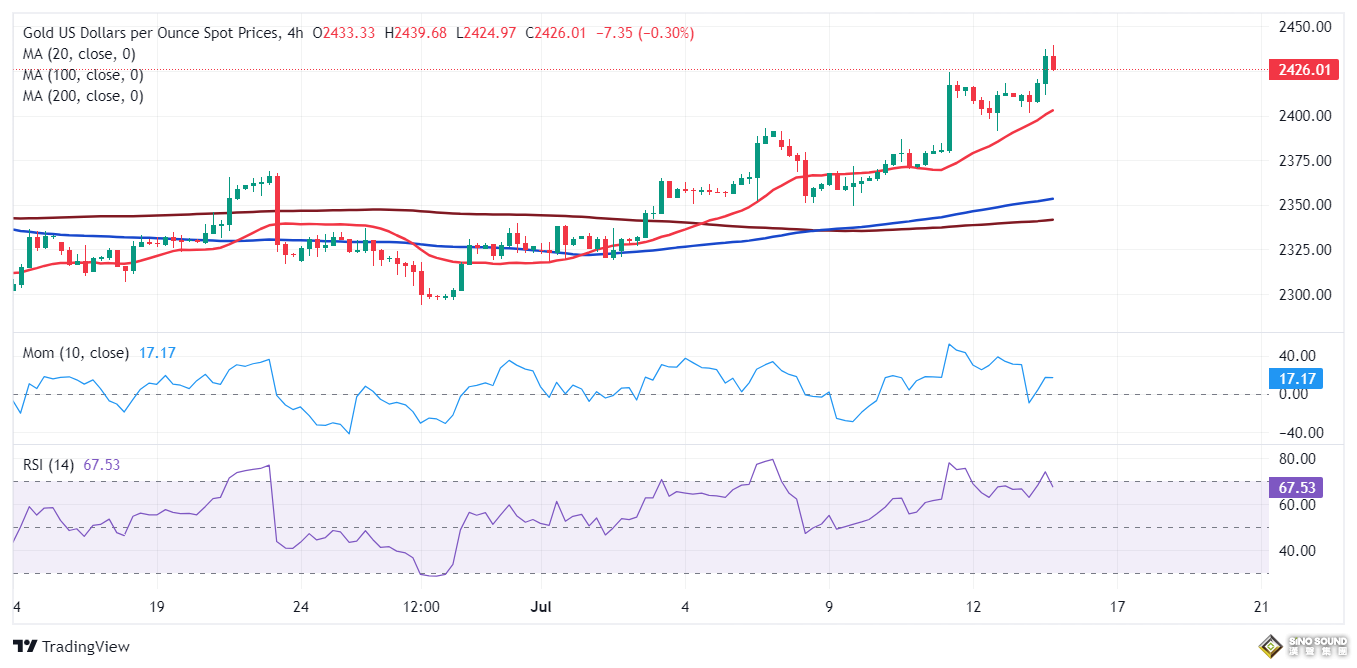Click the 12:00 time axis label
Screen dimensions: 1357x668
420,606
